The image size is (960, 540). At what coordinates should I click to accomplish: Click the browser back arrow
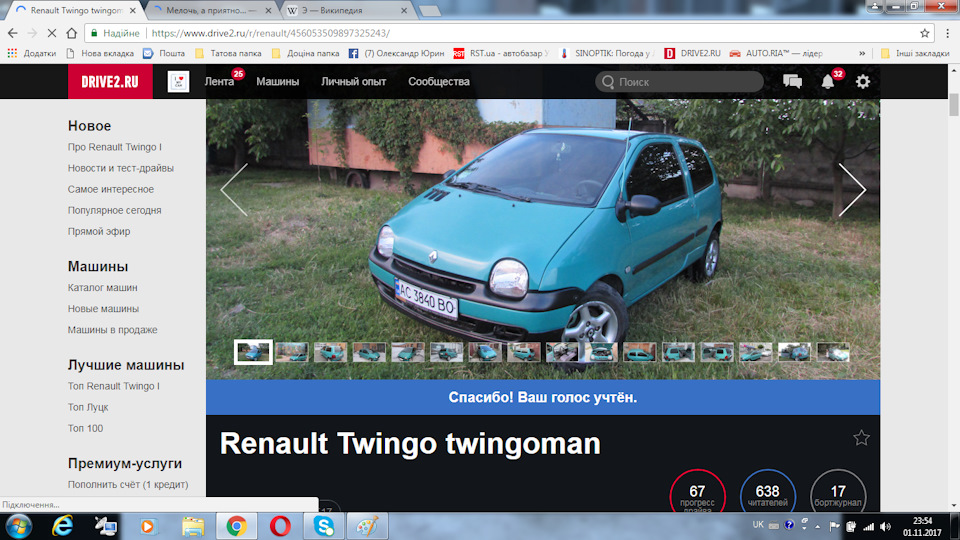click(13, 33)
